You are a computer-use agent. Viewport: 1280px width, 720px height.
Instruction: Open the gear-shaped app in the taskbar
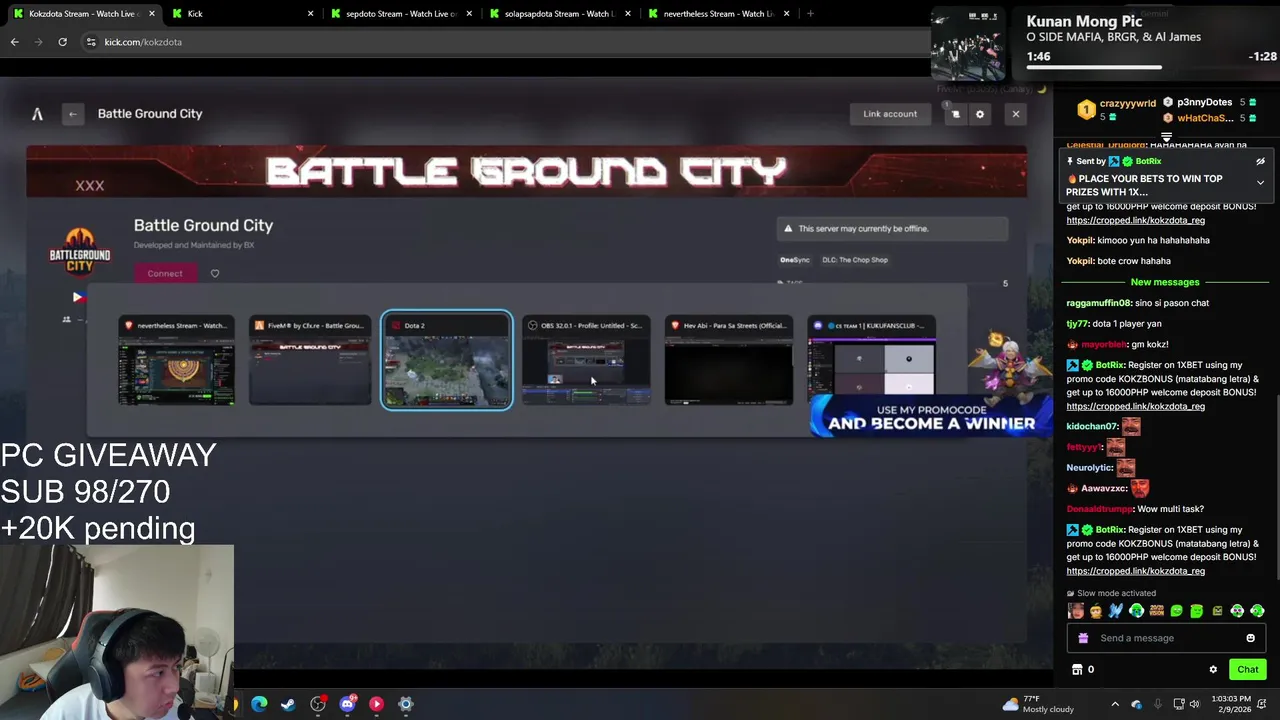pos(405,704)
